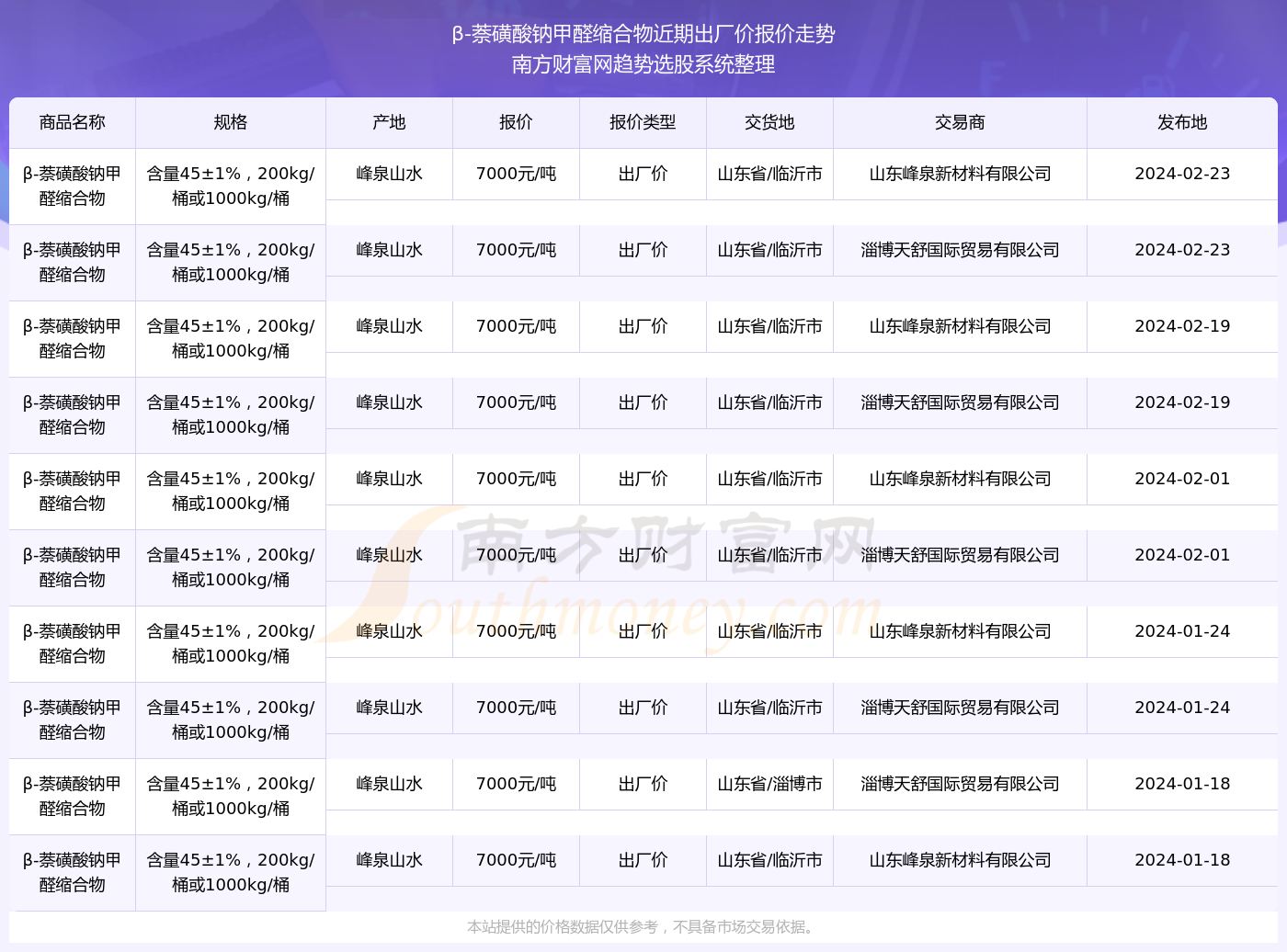
Task: Click 山东峰泉新材料有限公司 in the 2024-02-23 row
Action: tap(960, 174)
